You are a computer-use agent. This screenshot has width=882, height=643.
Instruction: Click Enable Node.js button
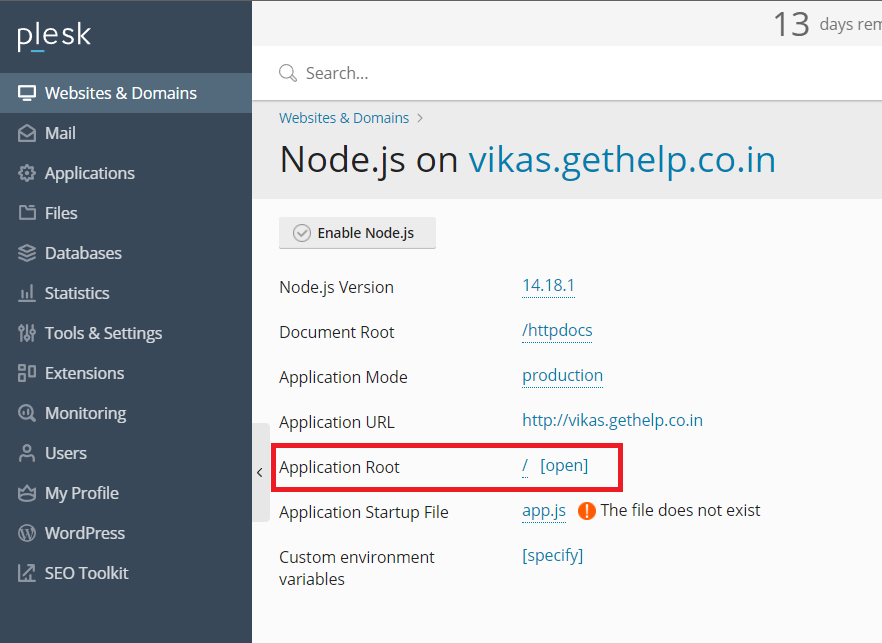coord(357,233)
